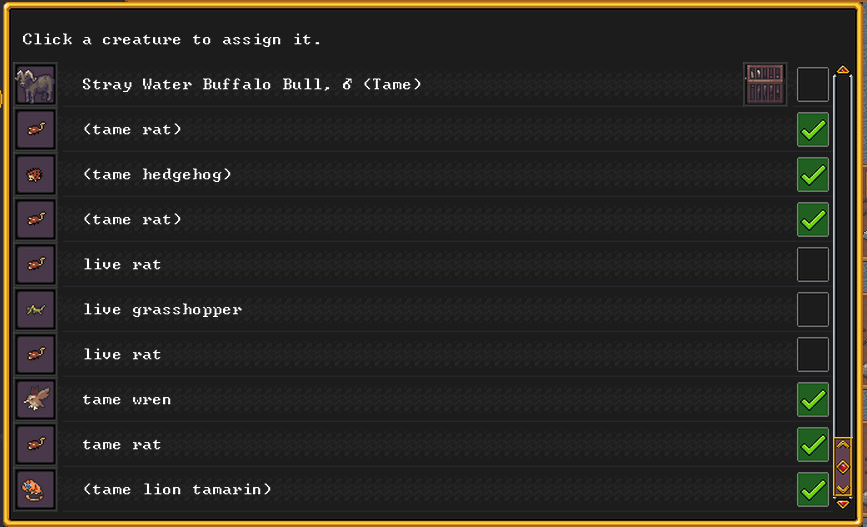Click the tame lion tamarin icon
Viewport: 867px width, 527px height.
(x=36, y=490)
